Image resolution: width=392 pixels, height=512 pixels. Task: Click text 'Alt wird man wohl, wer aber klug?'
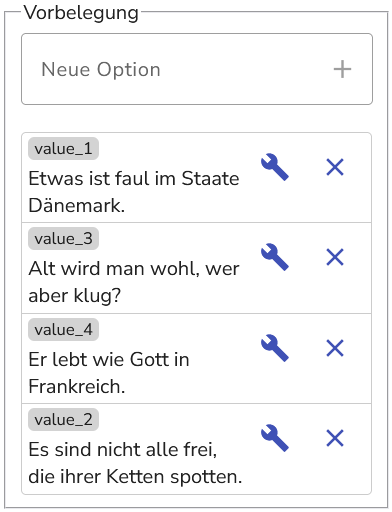coord(134,282)
